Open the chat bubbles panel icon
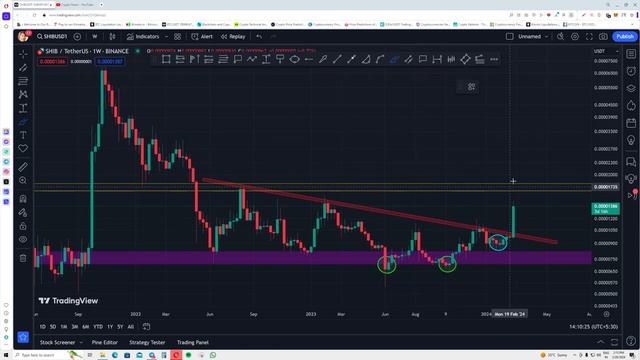 631,162
